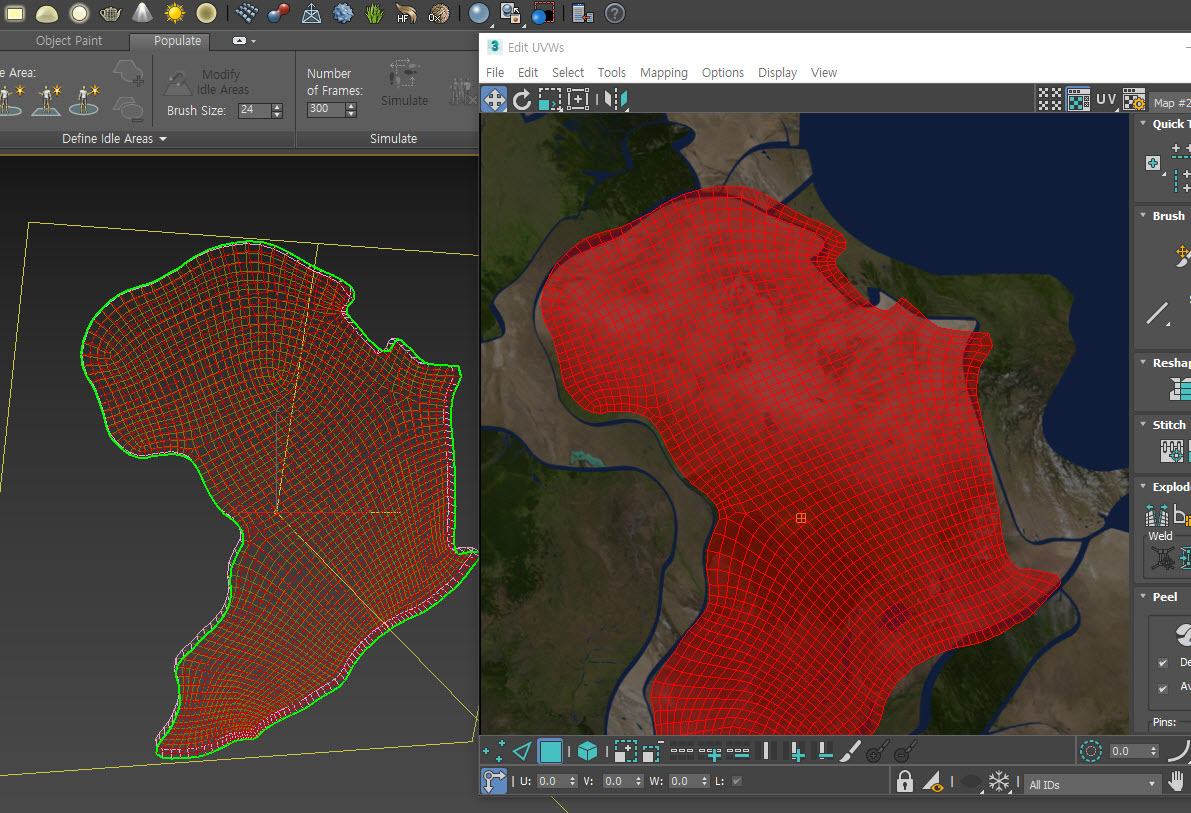Click the teapot primitive icon
Screen dimensions: 1191x813
110,13
